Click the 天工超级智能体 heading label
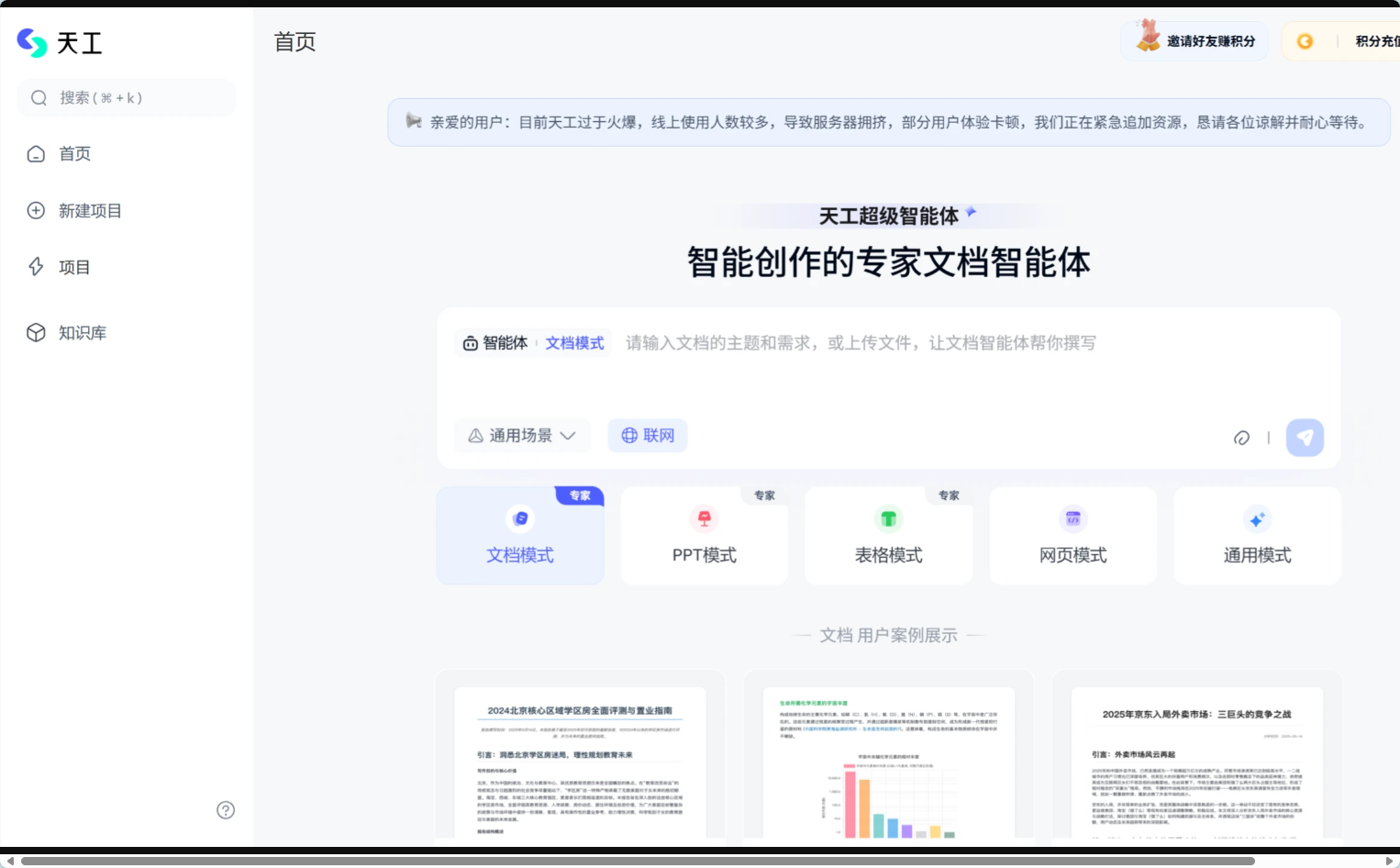The width and height of the screenshot is (1400, 868). 888,216
